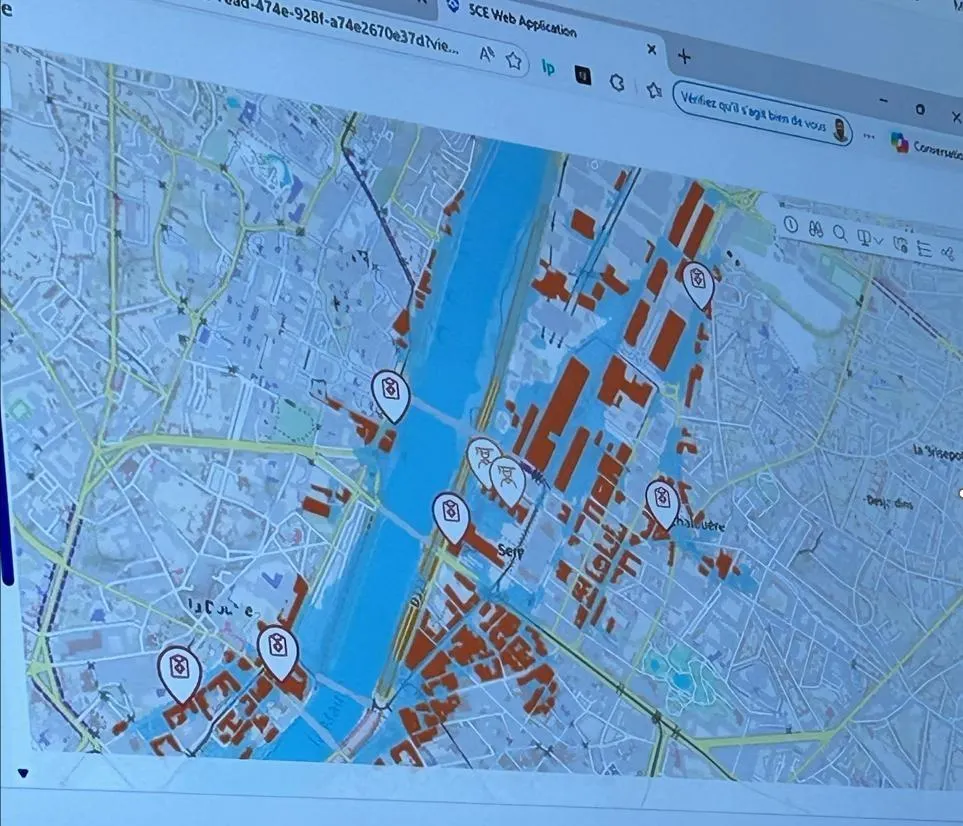
Task: Select the map pin next to the Seip label
Action: [x=451, y=514]
